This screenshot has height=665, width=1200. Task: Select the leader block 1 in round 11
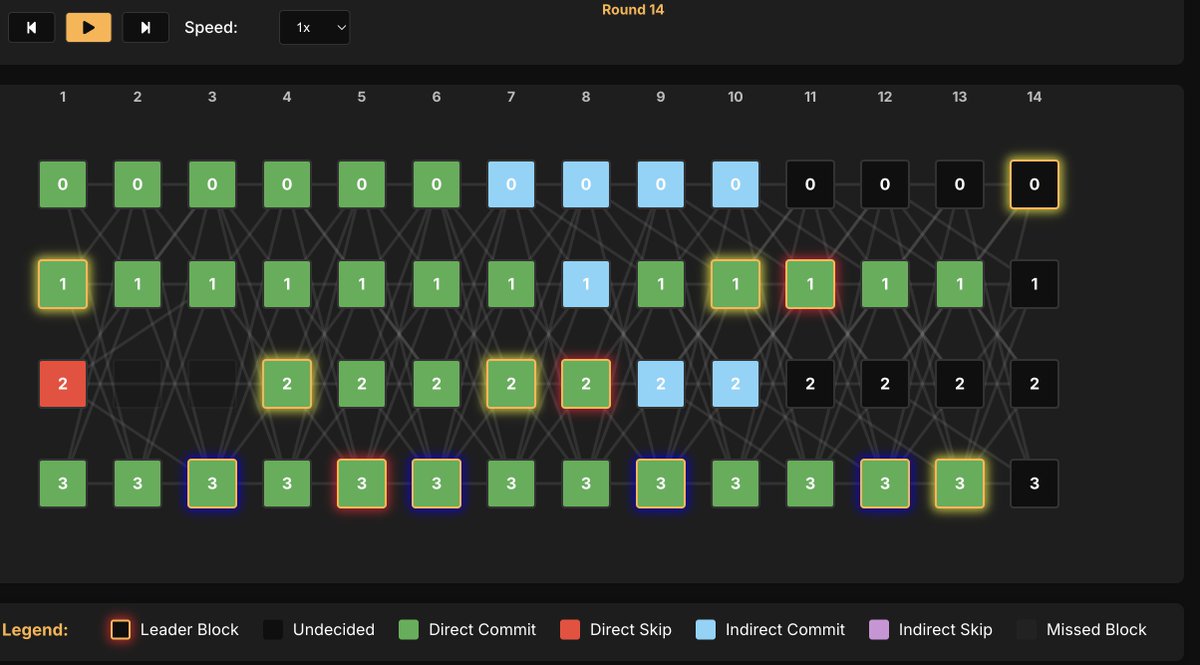coord(810,284)
